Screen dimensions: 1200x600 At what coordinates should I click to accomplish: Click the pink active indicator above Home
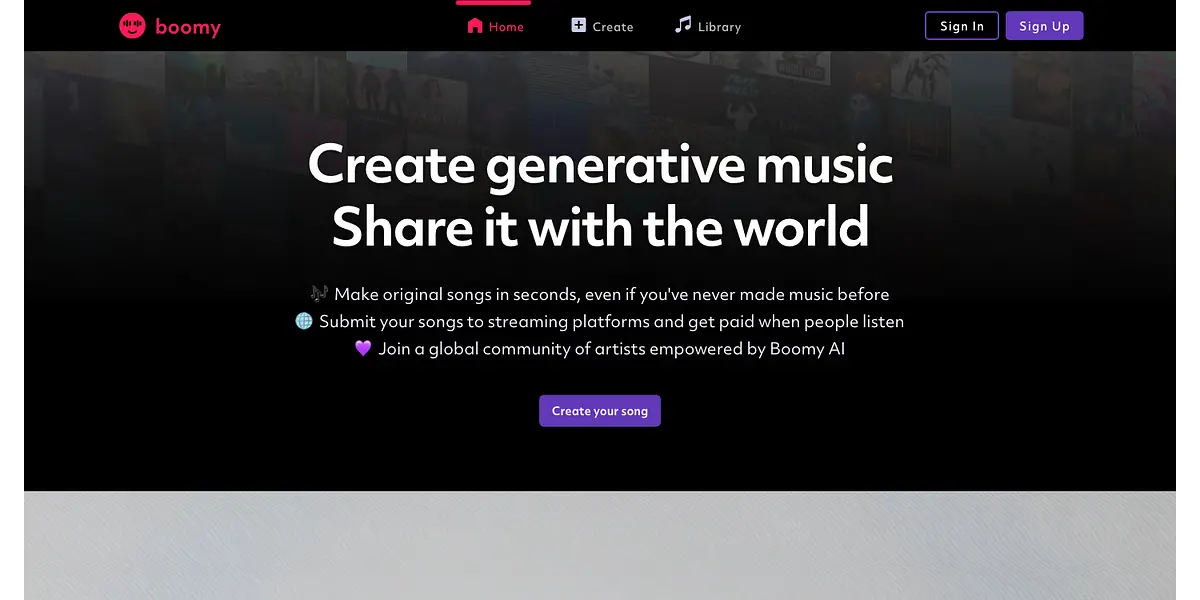[x=494, y=2]
